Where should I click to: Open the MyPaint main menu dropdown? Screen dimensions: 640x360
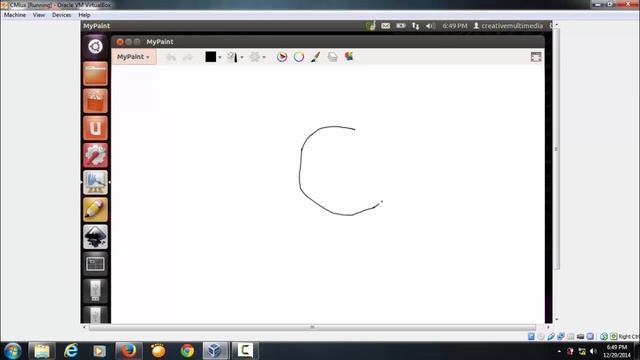coord(133,57)
